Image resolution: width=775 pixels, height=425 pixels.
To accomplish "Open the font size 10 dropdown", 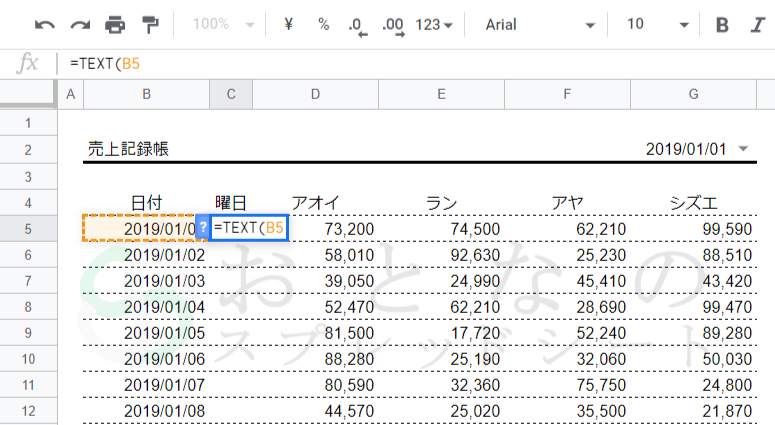I will point(657,25).
